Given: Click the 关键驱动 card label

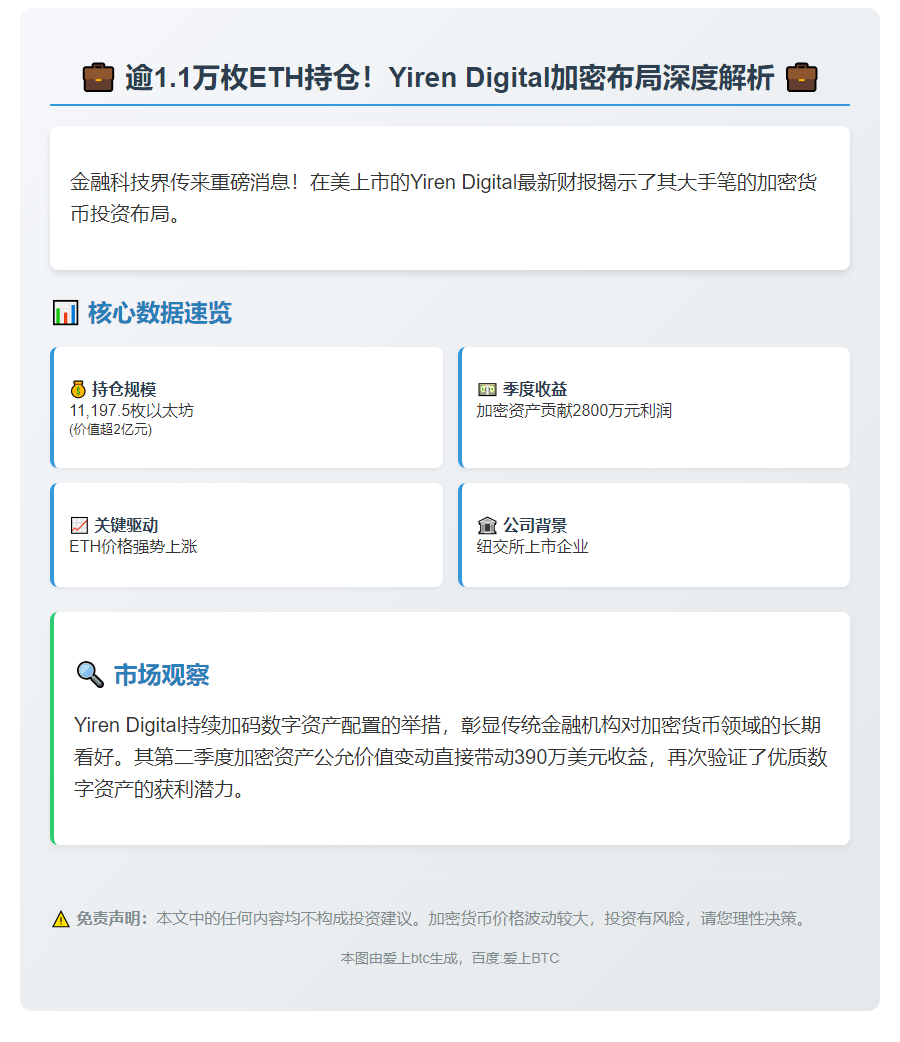Looking at the screenshot, I should click(x=126, y=525).
